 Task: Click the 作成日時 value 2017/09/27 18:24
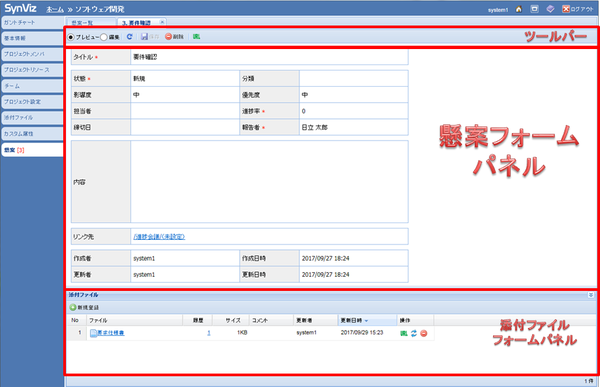pos(325,259)
